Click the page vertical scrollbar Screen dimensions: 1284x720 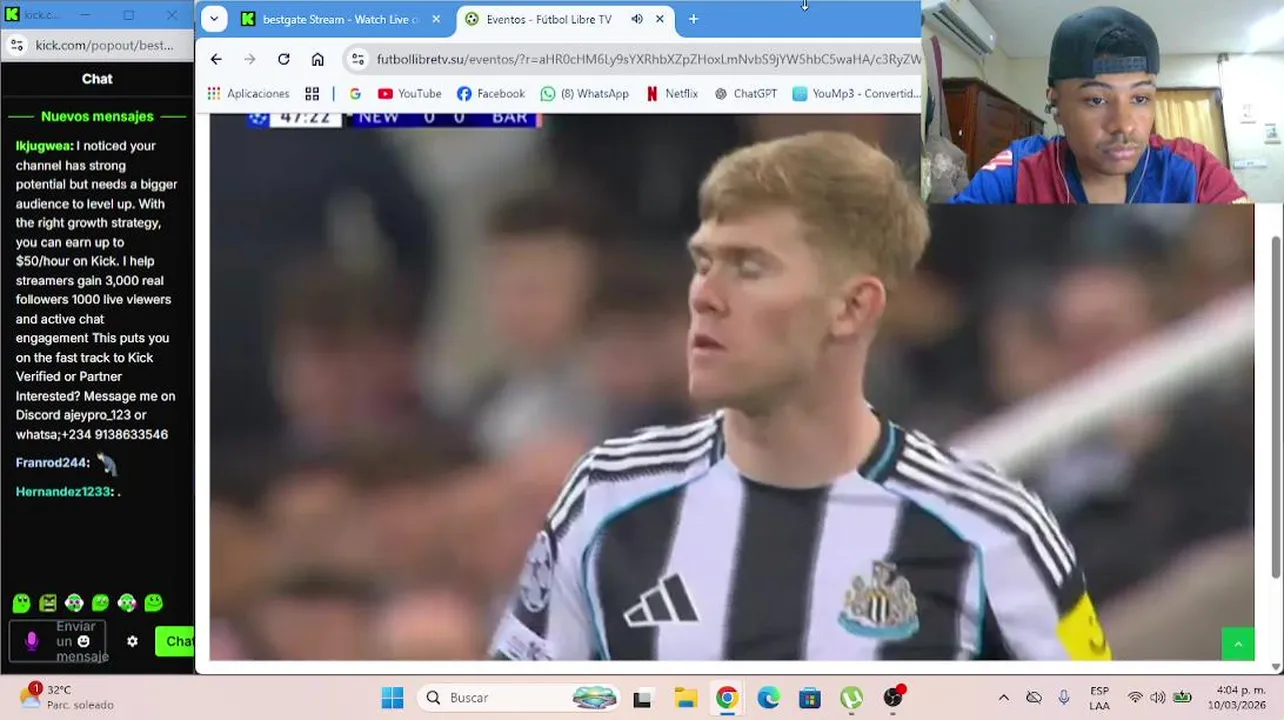[x=1275, y=405]
